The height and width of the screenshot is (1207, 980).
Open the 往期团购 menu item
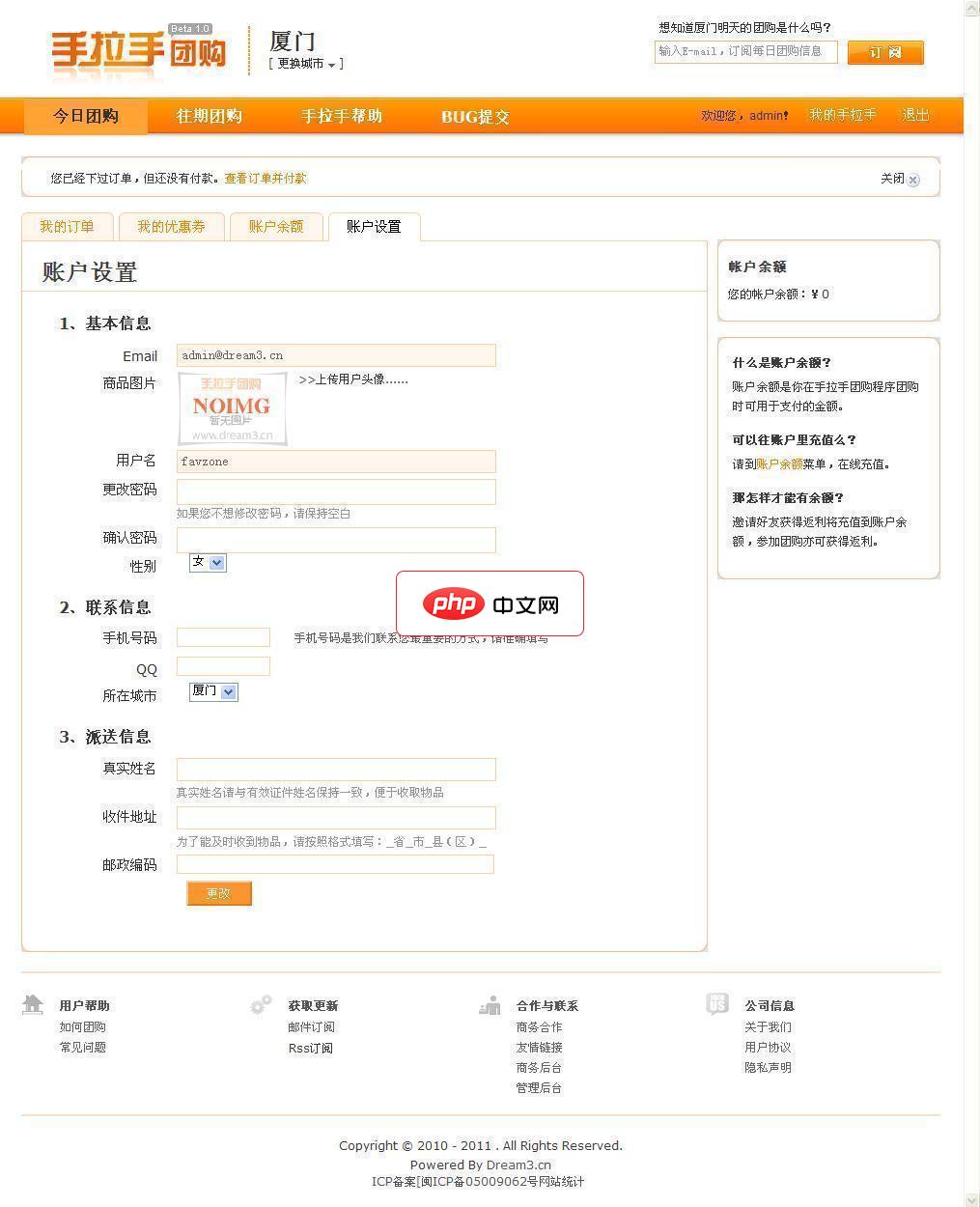209,116
